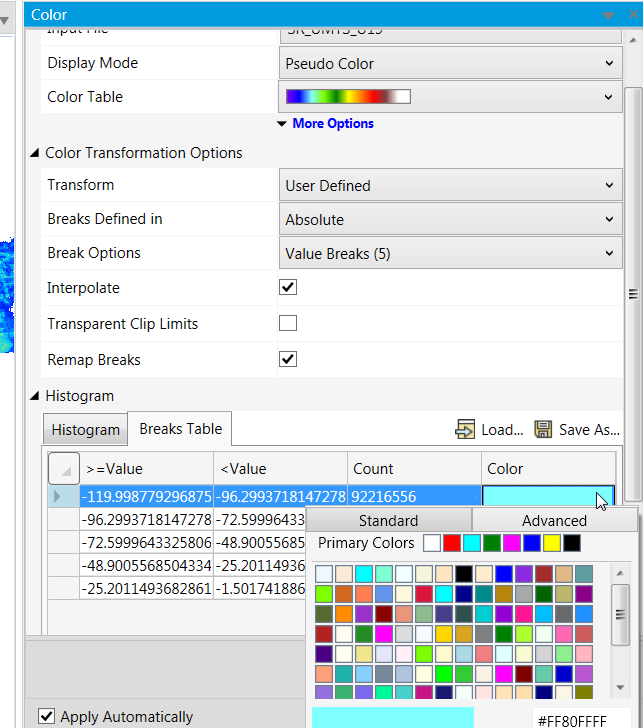Open the Color panel options arrow
This screenshot has height=728, width=643.
click(608, 15)
